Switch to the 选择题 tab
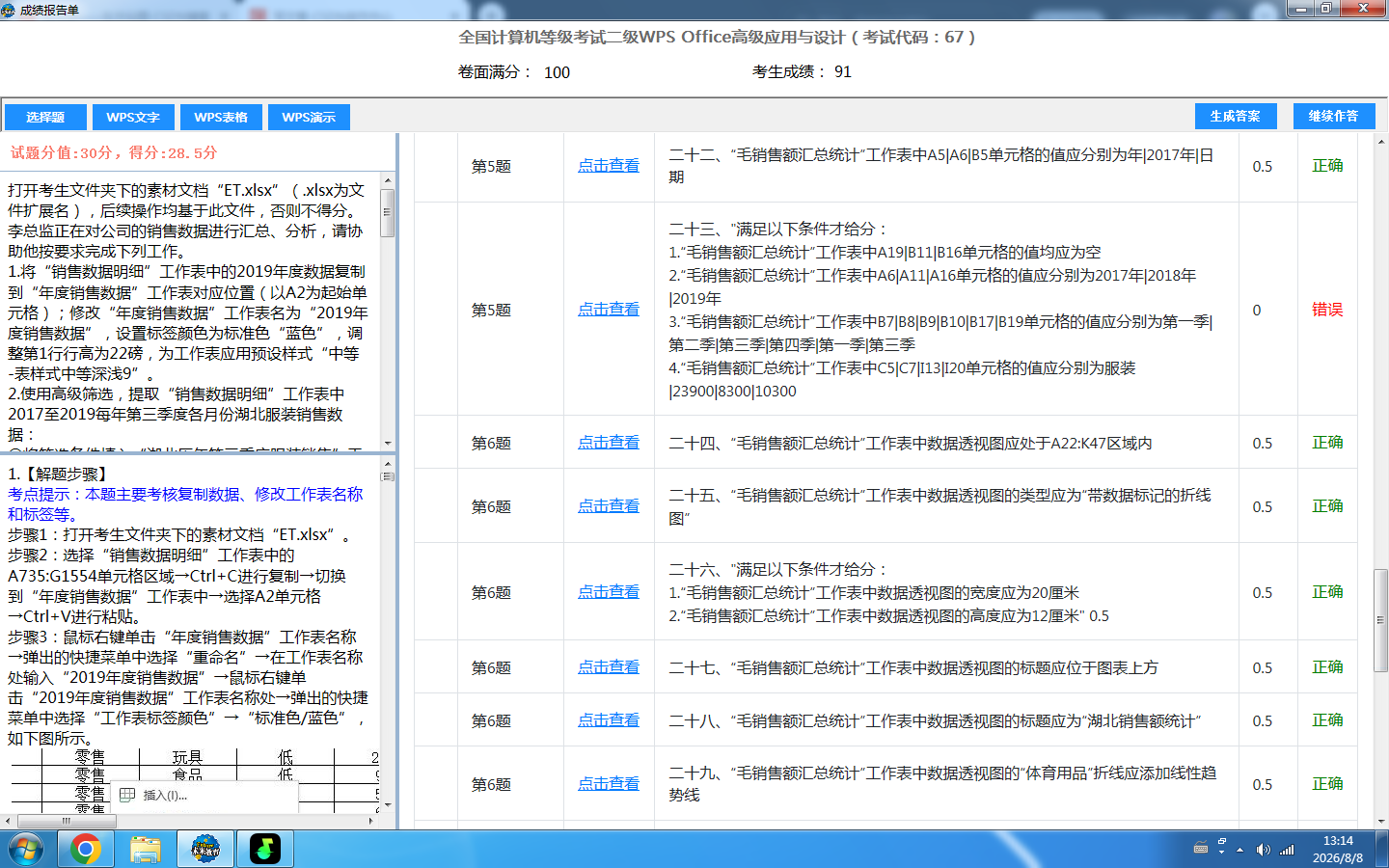The image size is (1389, 868). pyautogui.click(x=45, y=117)
